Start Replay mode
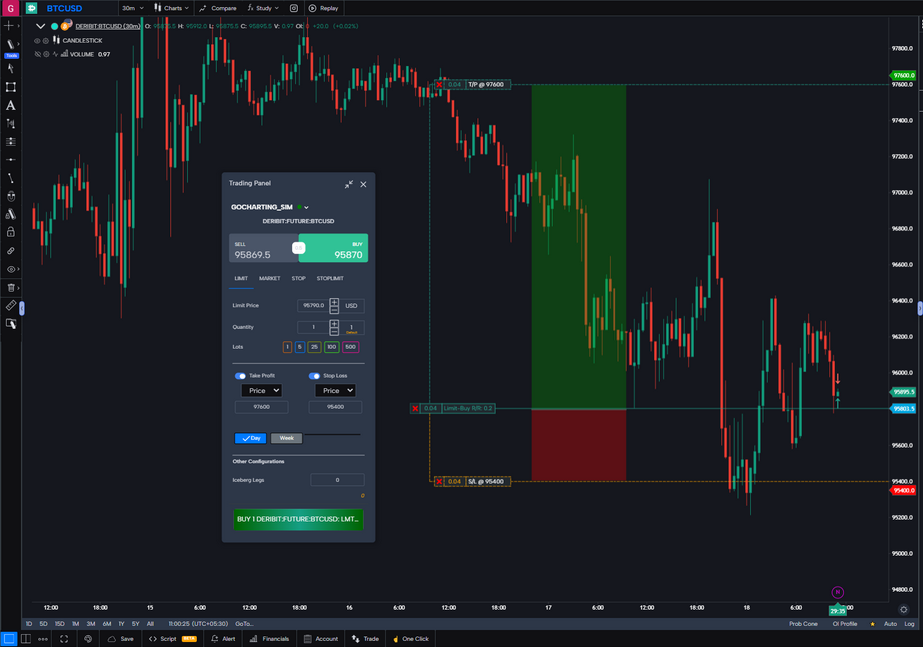This screenshot has height=648, width=924. [x=323, y=8]
